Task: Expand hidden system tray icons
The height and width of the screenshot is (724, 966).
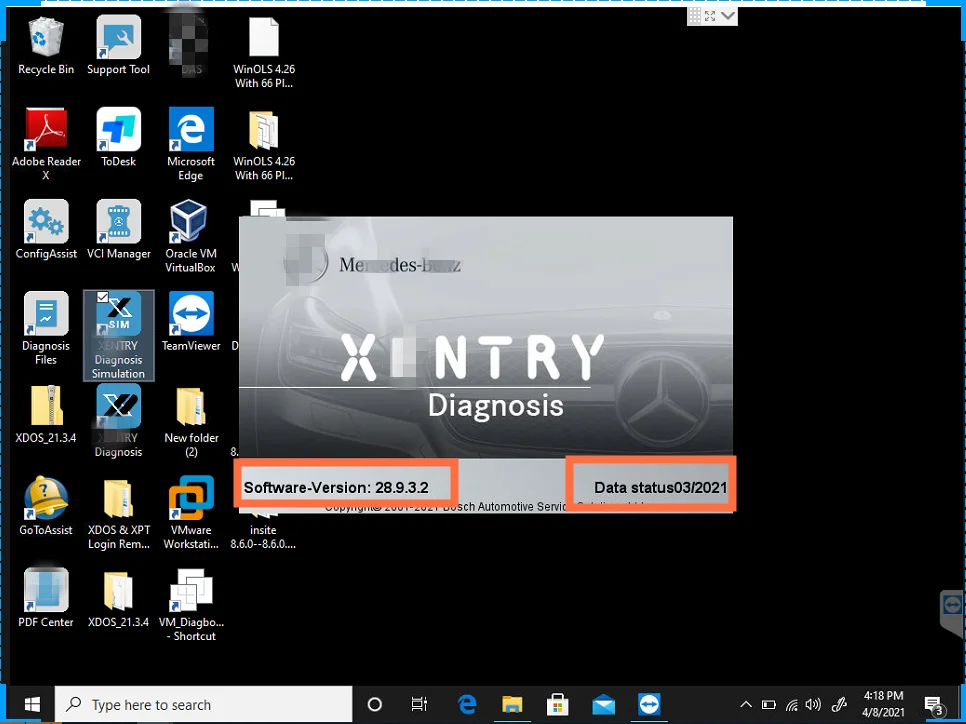Action: tap(745, 704)
